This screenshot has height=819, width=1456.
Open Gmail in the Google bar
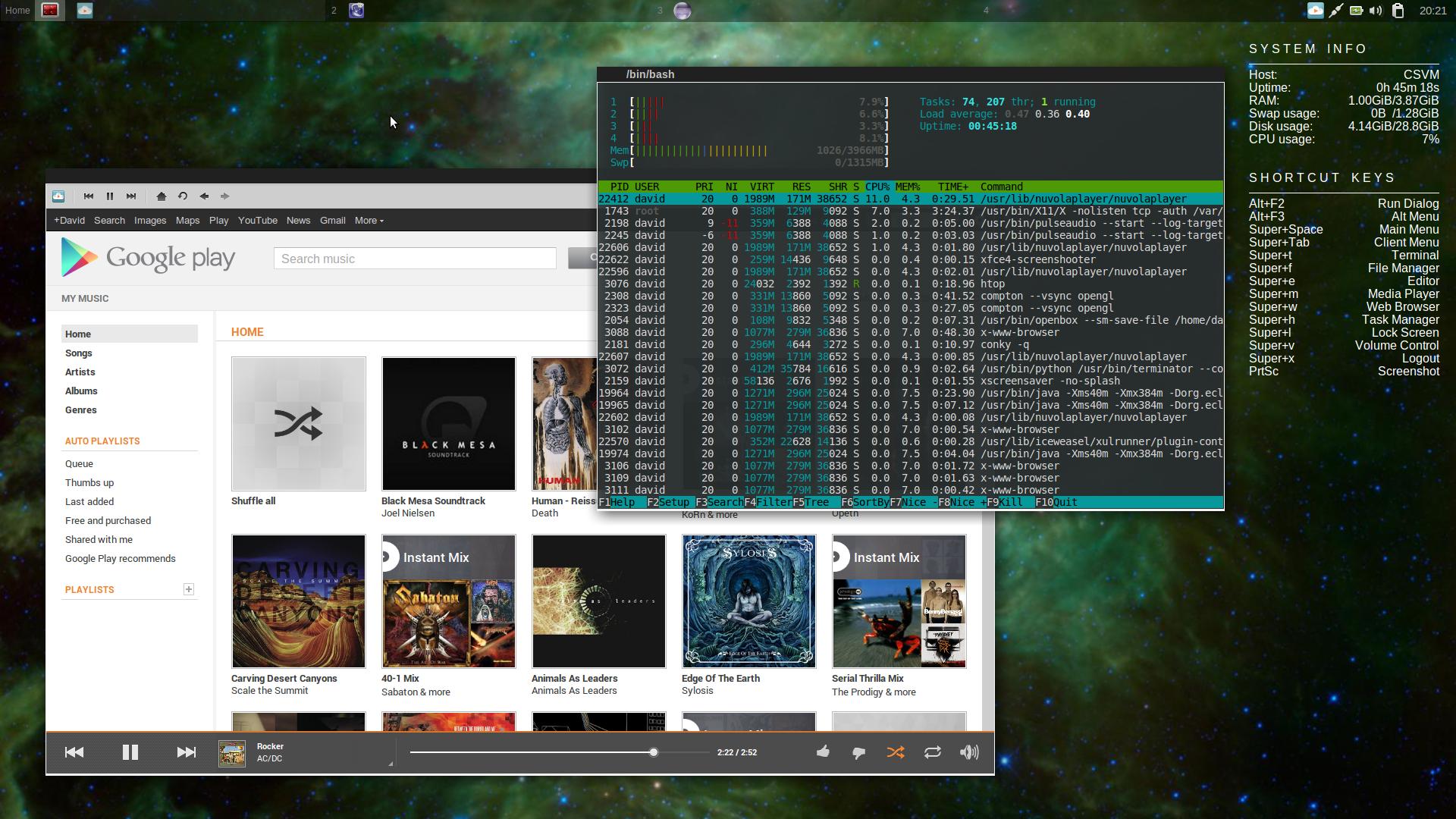pyautogui.click(x=333, y=221)
